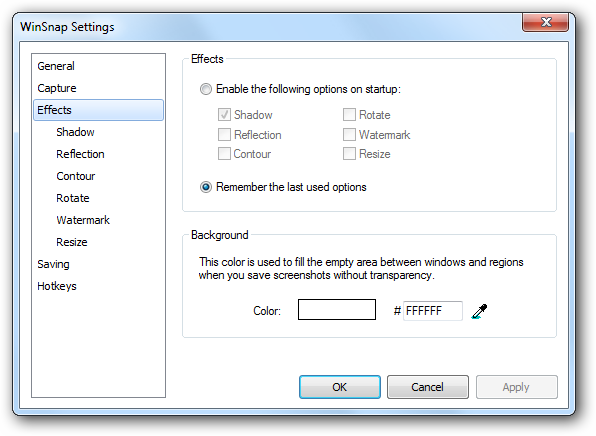Check the Rotate checkbox
This screenshot has height=436, width=596.
(349, 114)
